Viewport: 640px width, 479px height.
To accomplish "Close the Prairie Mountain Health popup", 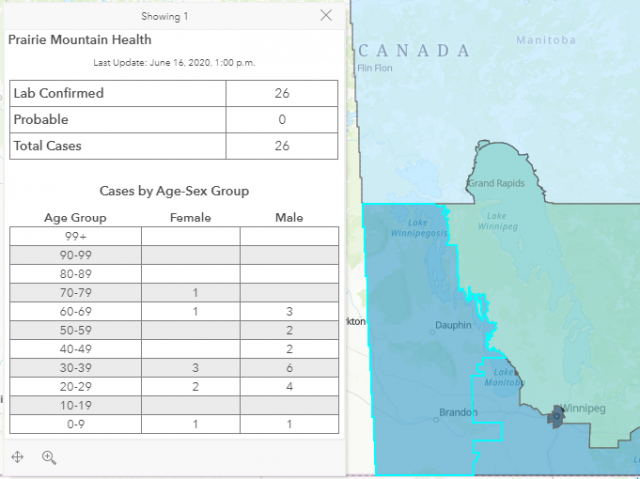I will 326,16.
